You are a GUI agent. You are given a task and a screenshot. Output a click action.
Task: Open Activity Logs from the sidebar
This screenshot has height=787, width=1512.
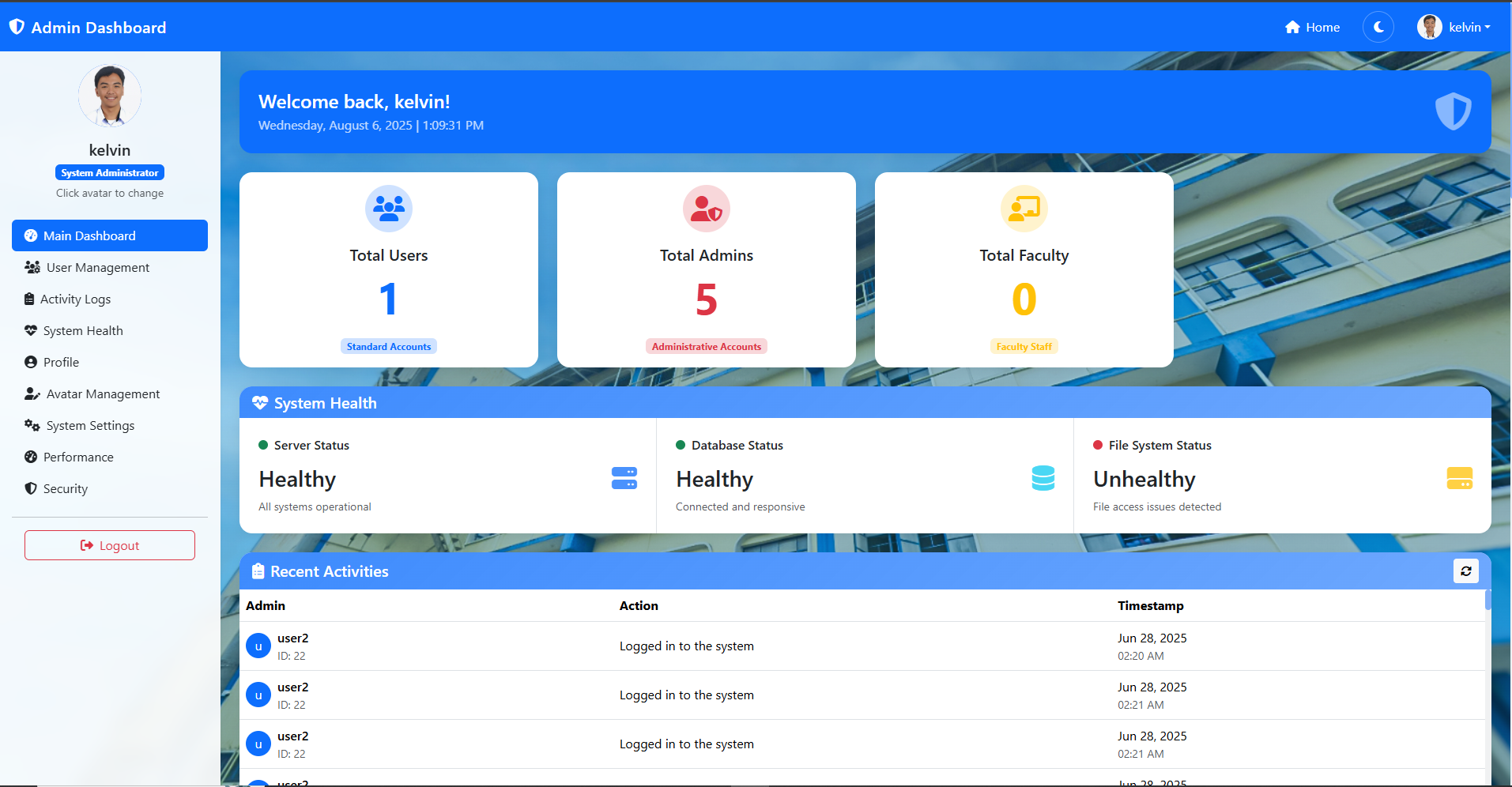pyautogui.click(x=32, y=299)
